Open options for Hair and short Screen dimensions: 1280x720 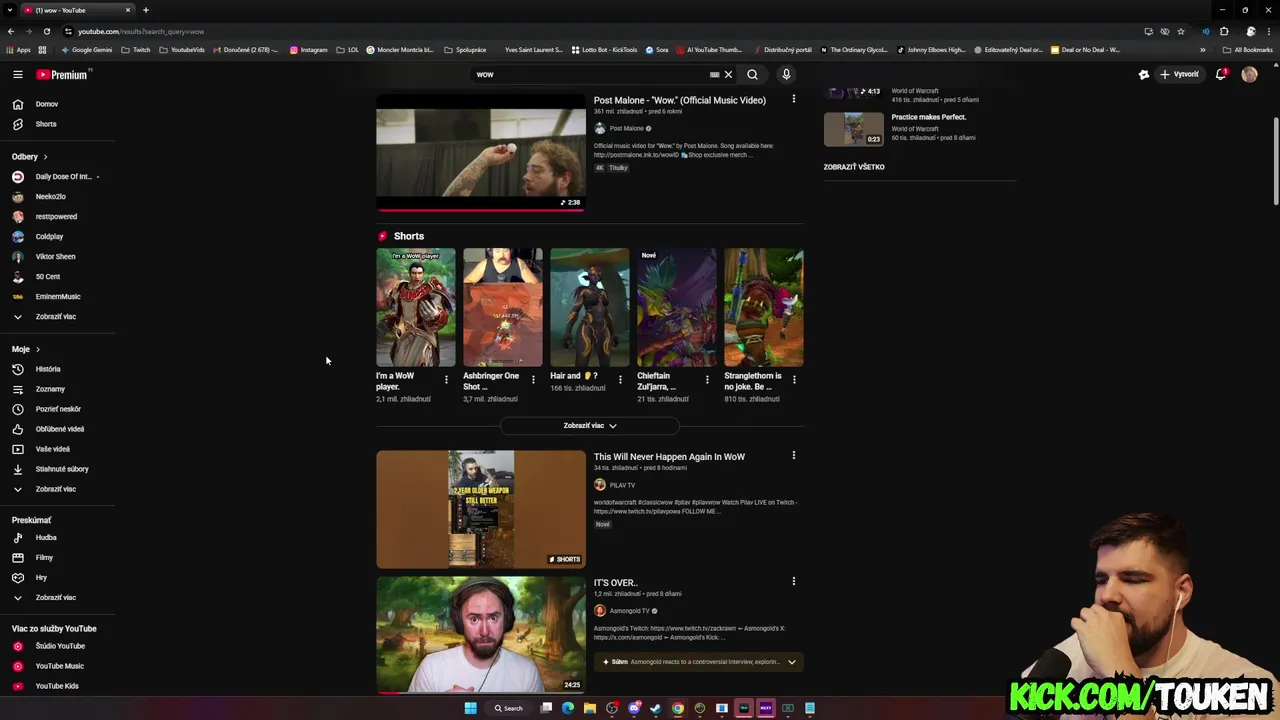click(620, 380)
